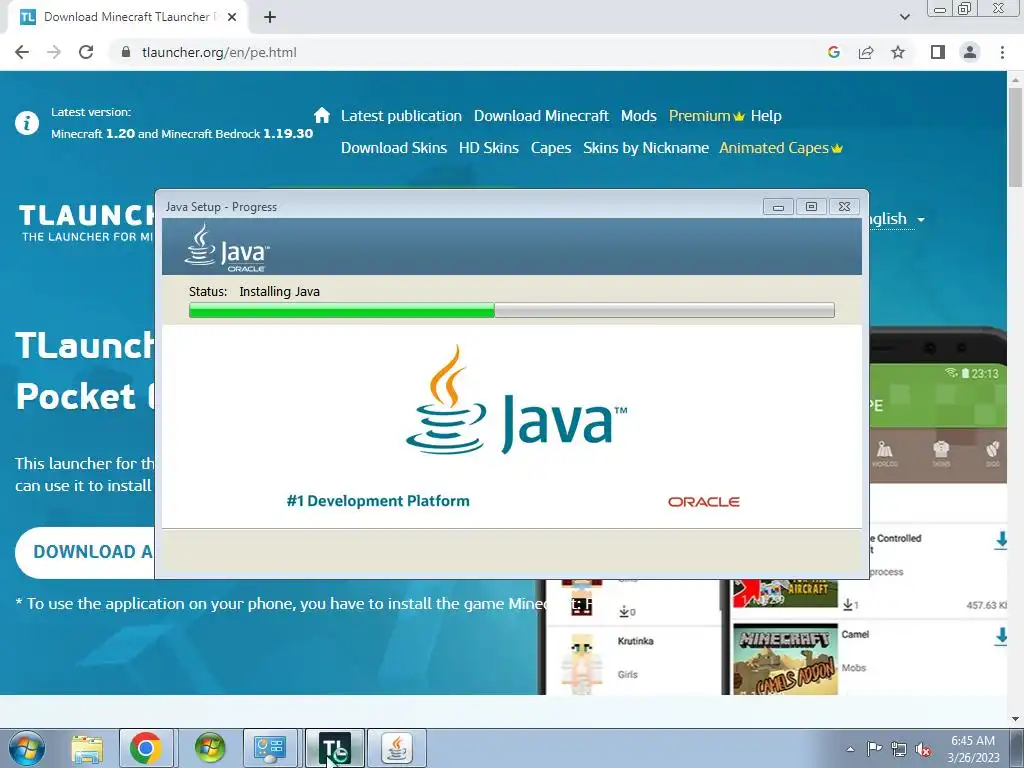Share this page via share icon
The width and height of the screenshot is (1024, 768).
pyautogui.click(x=866, y=52)
